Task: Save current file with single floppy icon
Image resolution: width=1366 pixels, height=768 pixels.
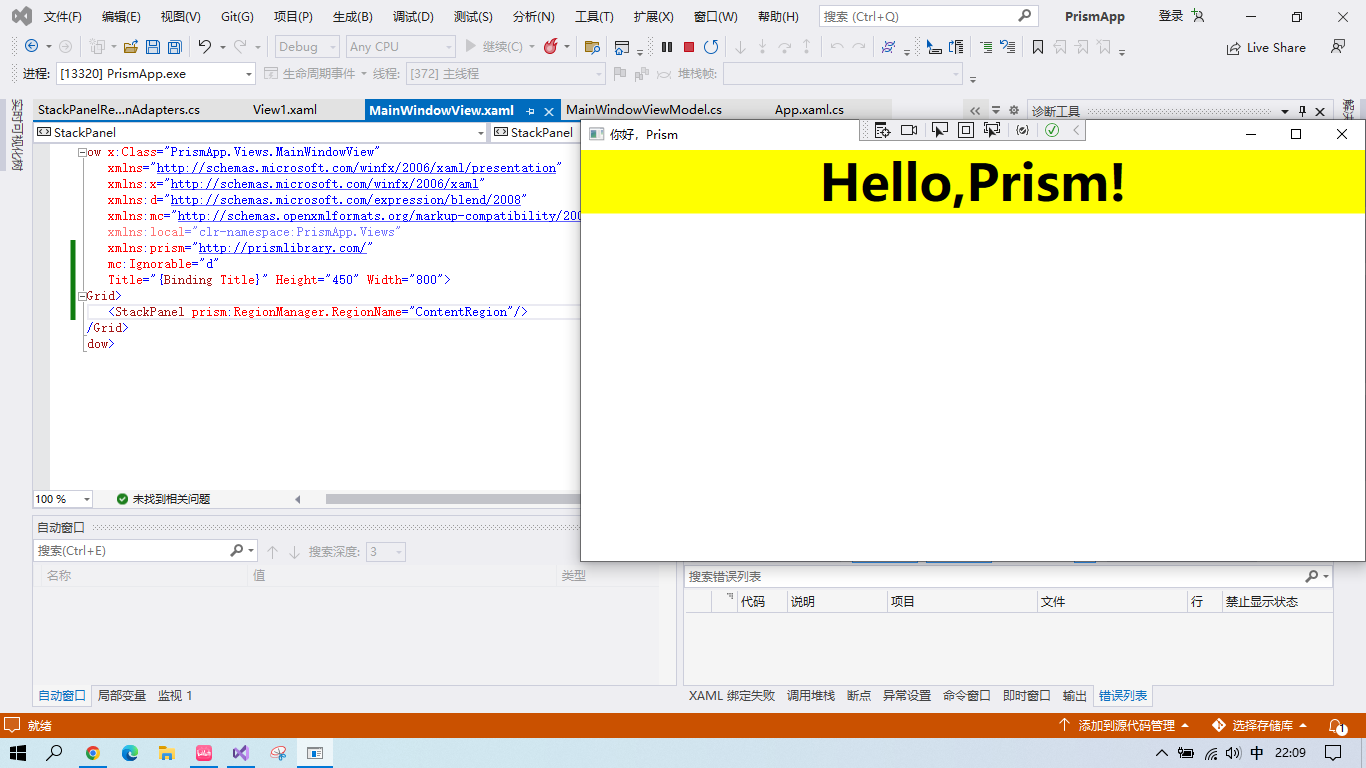Action: 153,47
